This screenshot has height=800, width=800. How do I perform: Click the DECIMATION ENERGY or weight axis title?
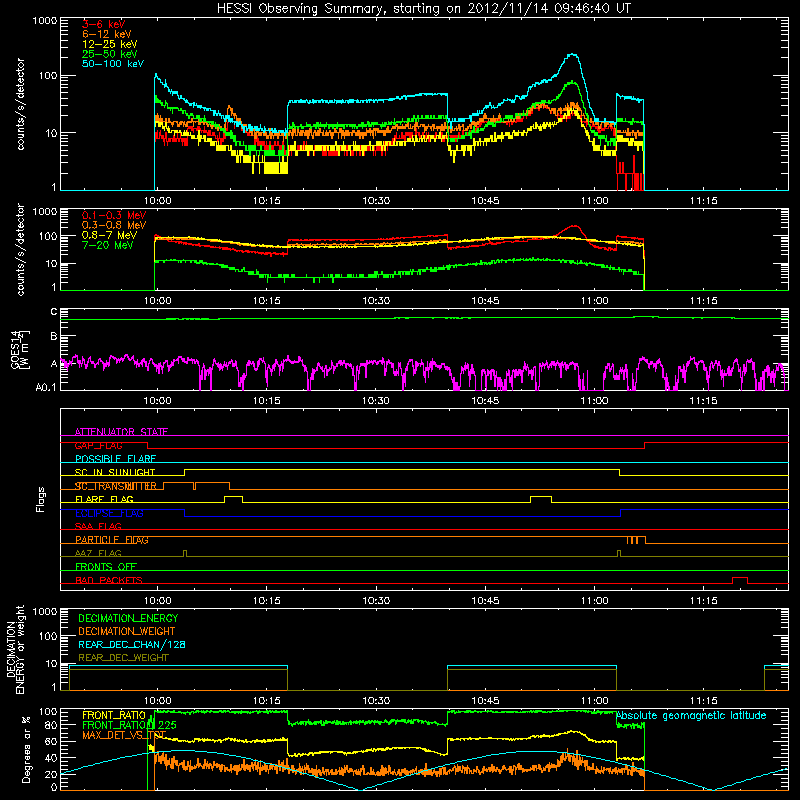click(x=15, y=649)
